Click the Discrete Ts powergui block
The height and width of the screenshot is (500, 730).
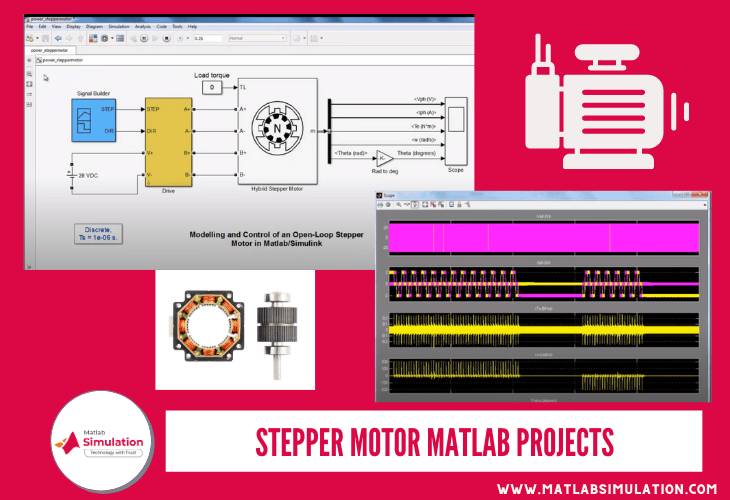pos(98,234)
